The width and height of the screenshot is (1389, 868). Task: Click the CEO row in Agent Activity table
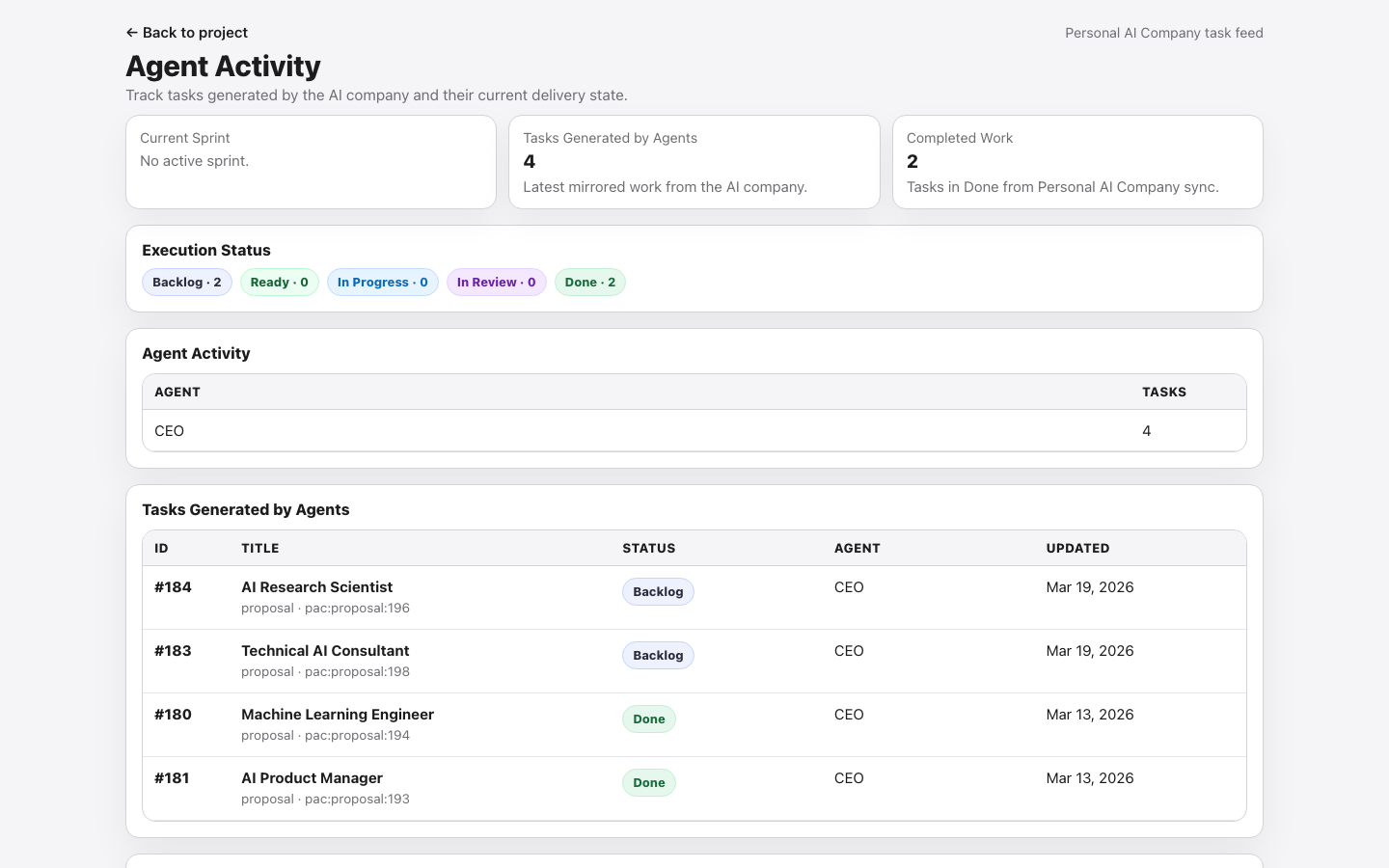[x=694, y=431]
